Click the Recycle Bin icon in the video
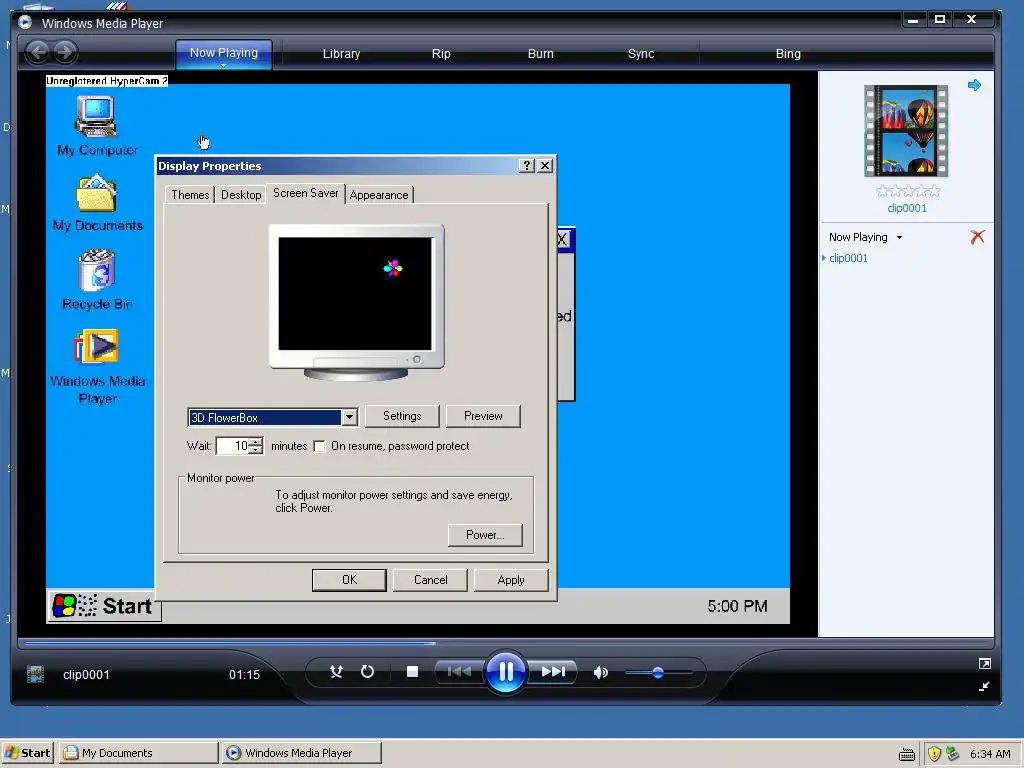The image size is (1024, 768). pyautogui.click(x=97, y=270)
